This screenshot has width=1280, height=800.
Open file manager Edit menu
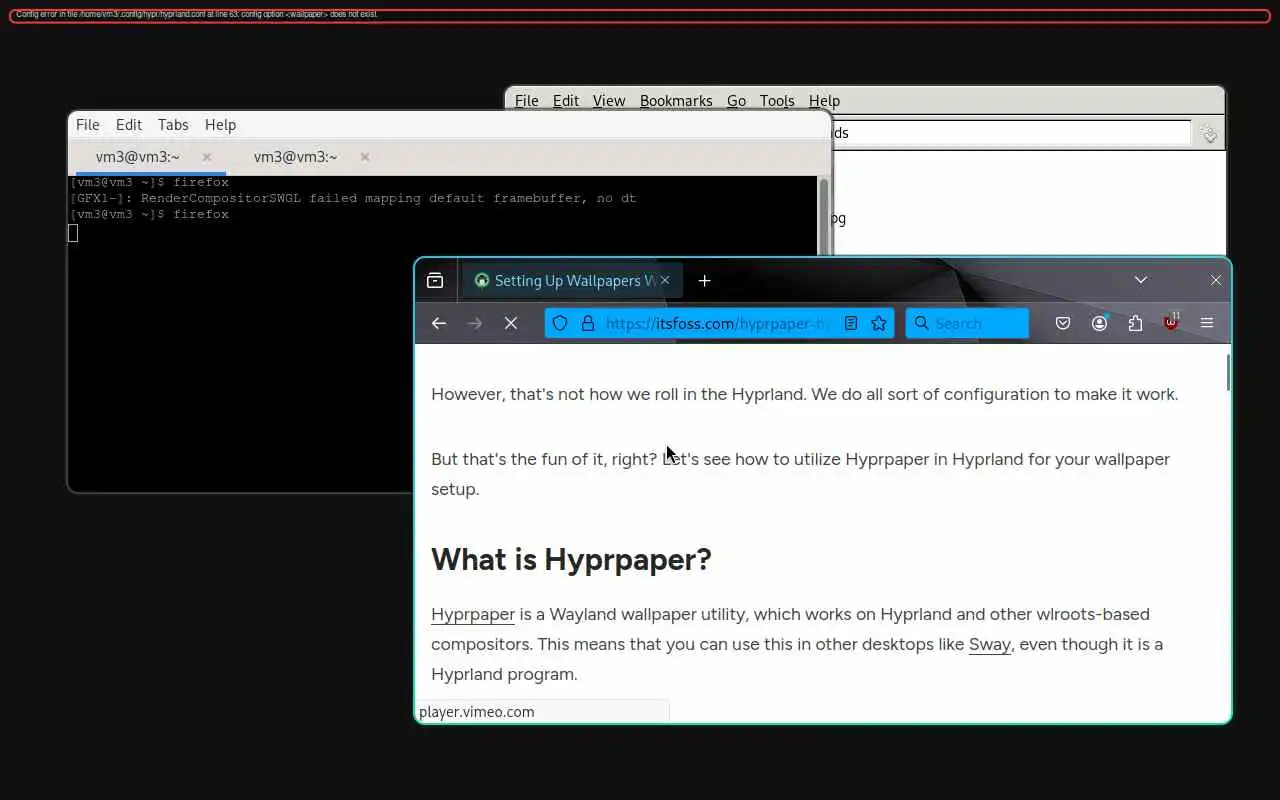pyautogui.click(x=566, y=101)
